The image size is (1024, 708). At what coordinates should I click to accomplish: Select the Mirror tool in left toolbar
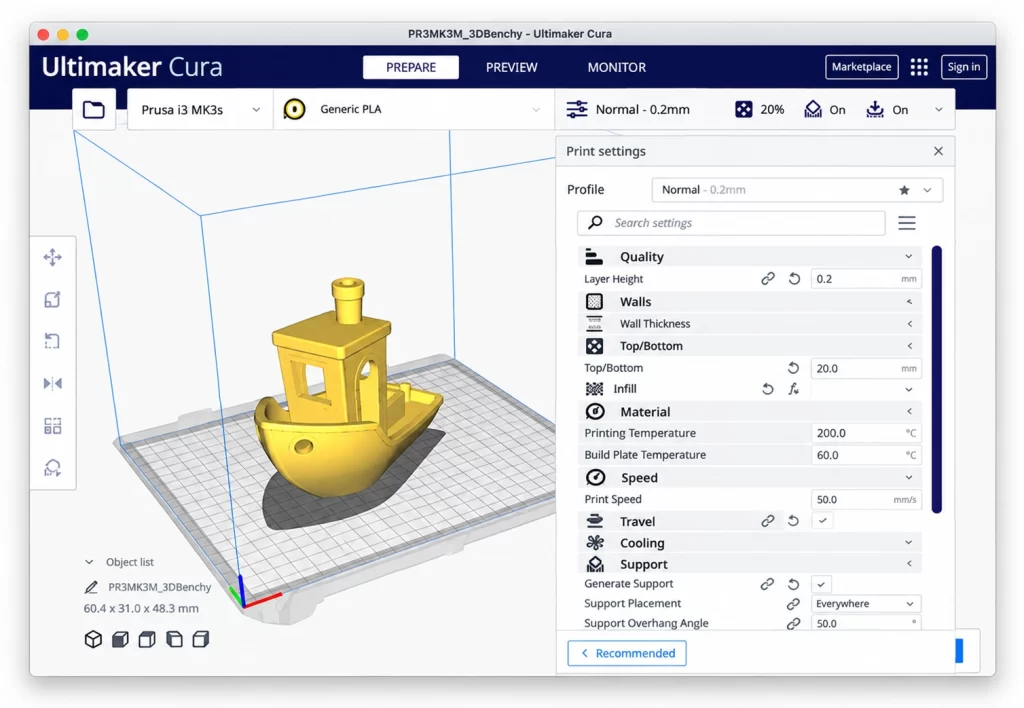point(53,383)
